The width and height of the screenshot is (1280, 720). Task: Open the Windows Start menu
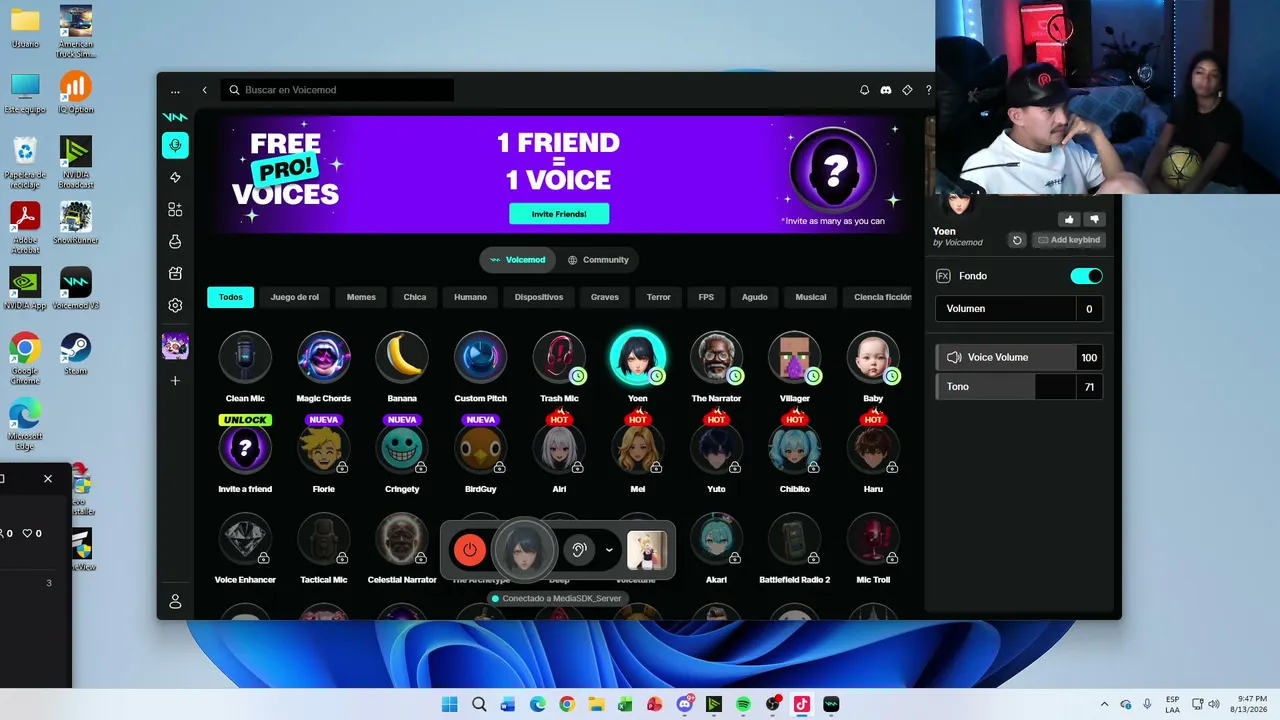pos(450,704)
